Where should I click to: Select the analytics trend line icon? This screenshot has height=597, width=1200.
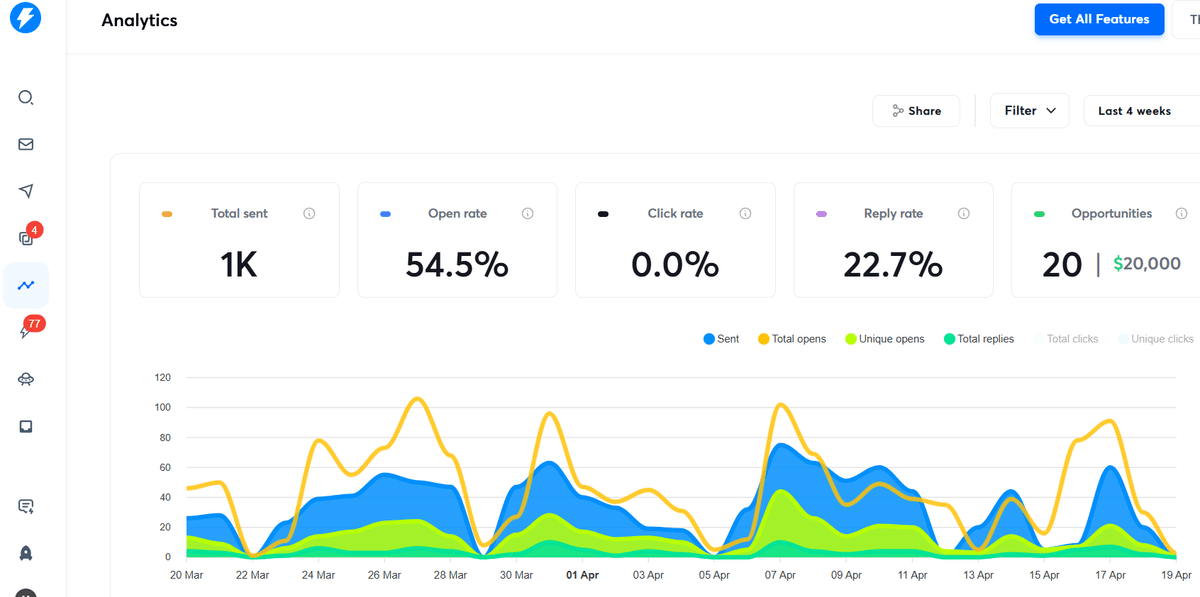coord(26,285)
